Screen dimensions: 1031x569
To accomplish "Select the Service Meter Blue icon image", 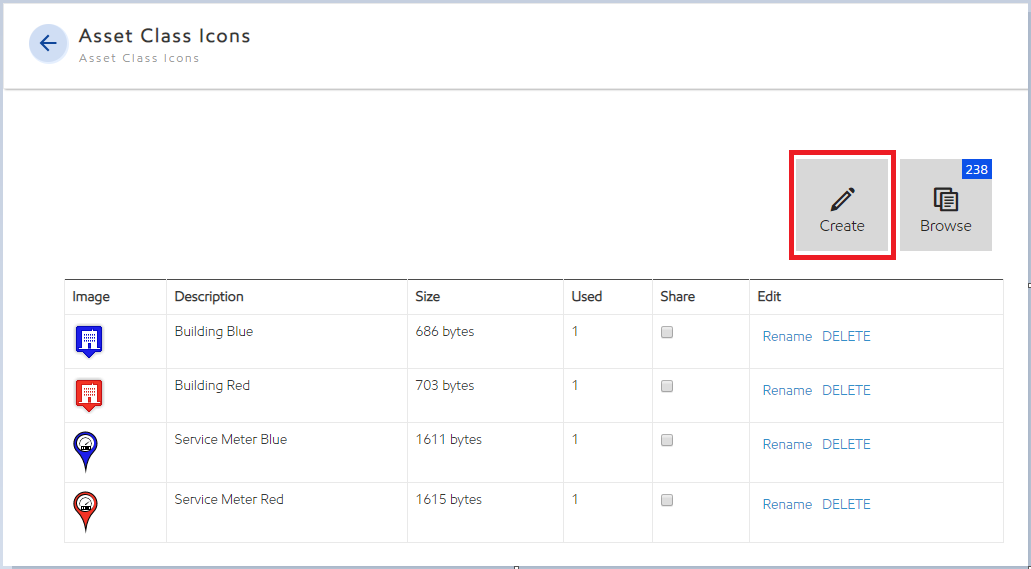I will 86,451.
